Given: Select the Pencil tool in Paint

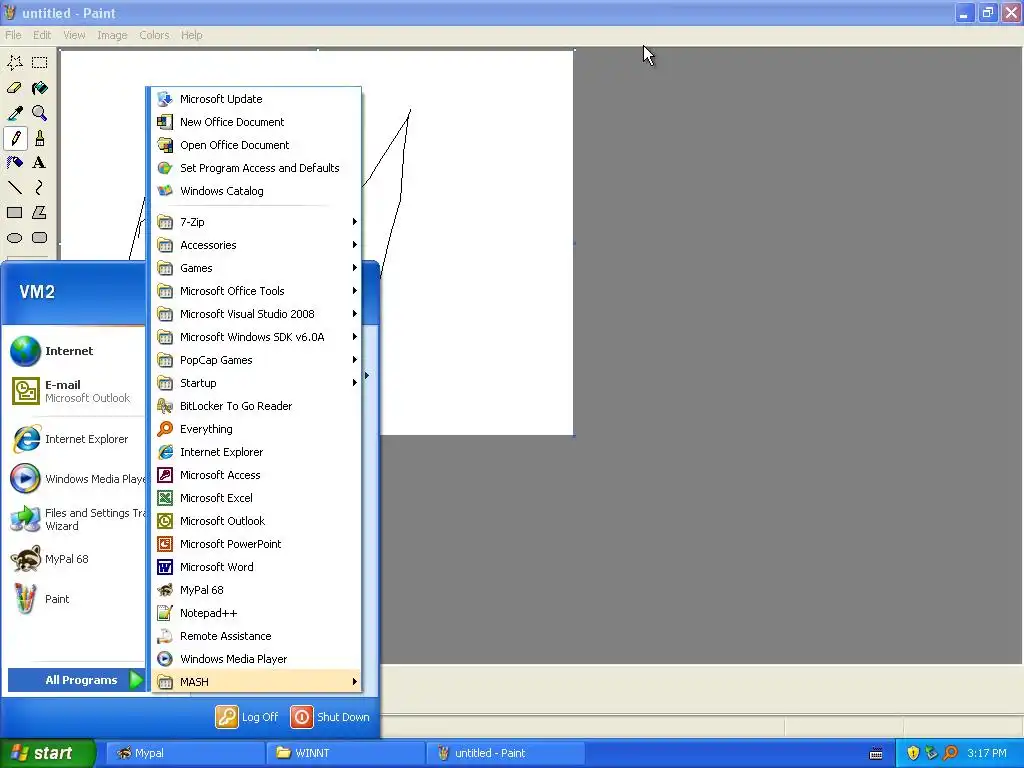Looking at the screenshot, I should pos(14,138).
